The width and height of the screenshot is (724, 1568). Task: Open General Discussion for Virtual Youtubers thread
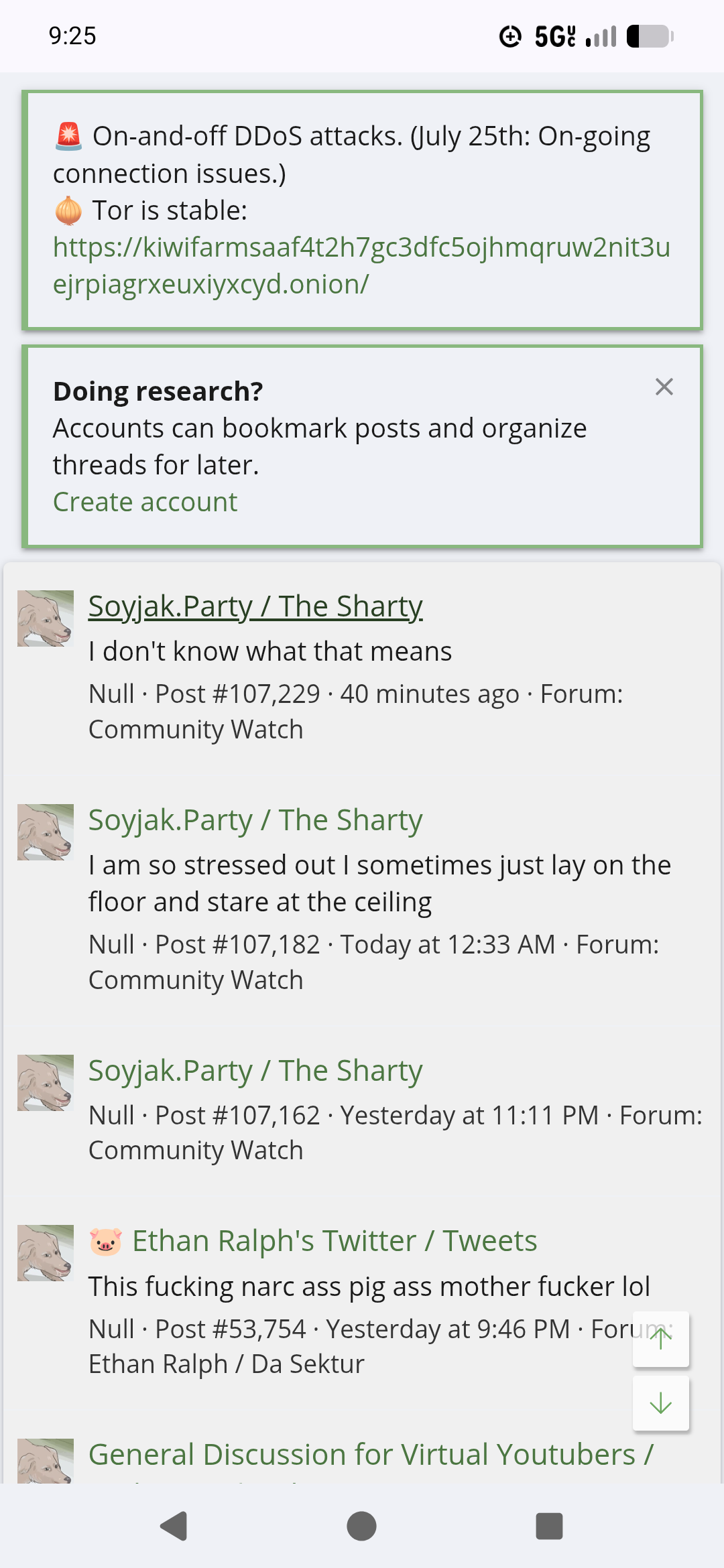coord(371,1455)
